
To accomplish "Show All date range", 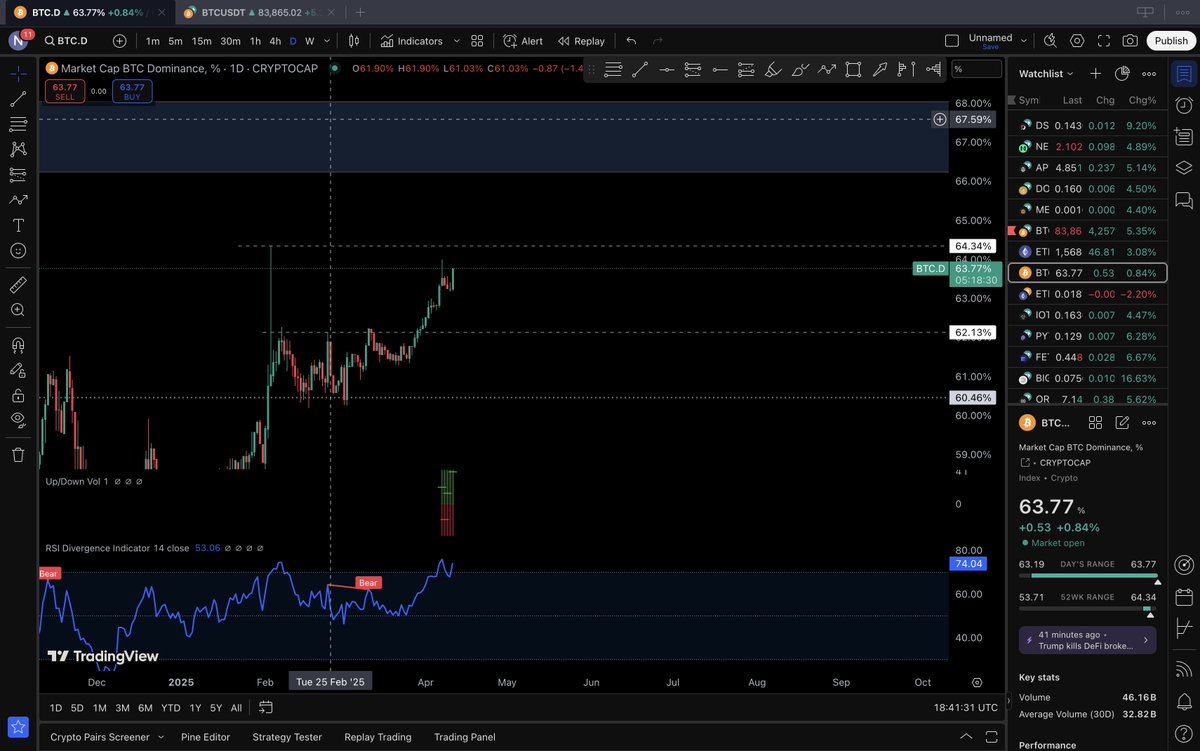I will pos(236,708).
